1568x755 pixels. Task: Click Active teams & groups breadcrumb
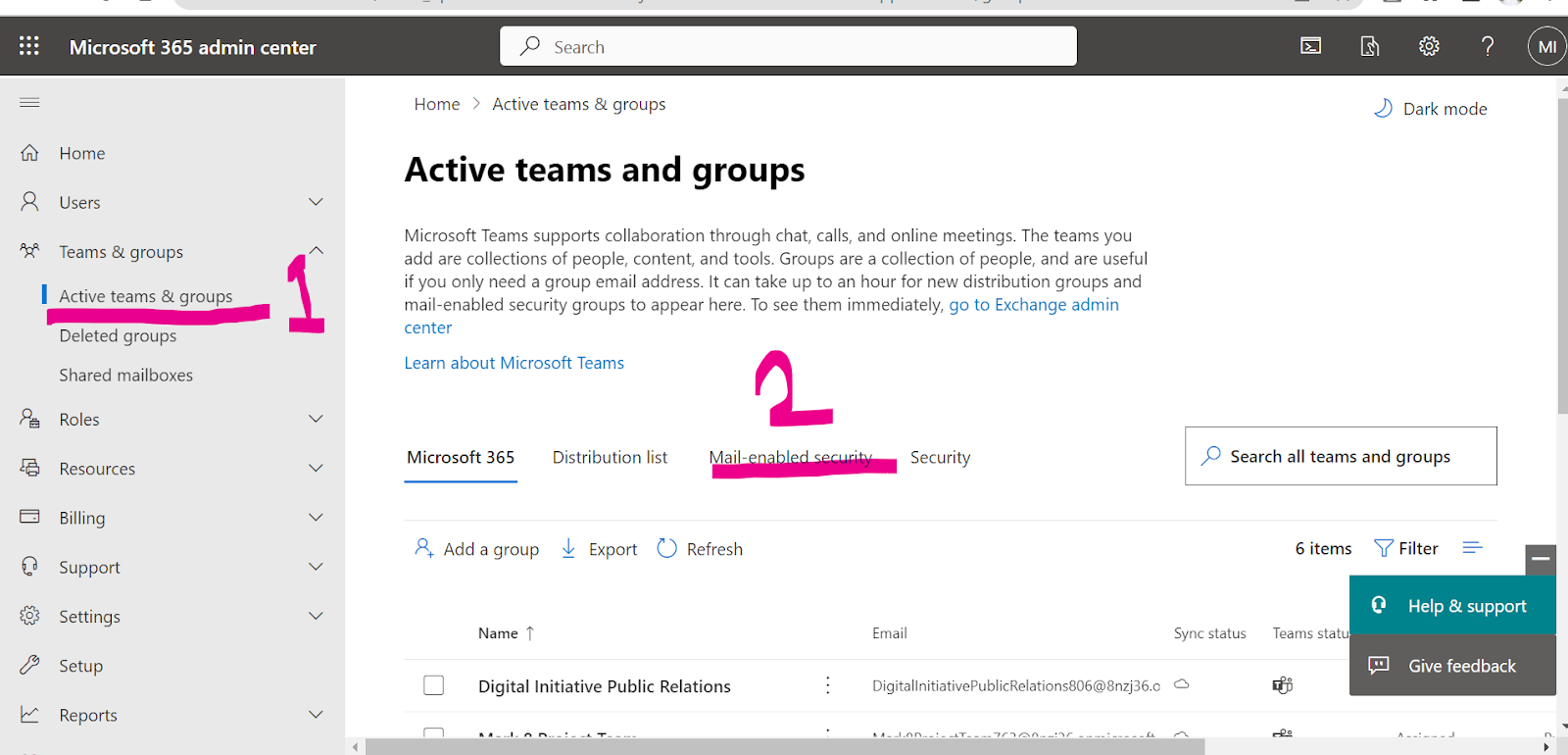578,104
